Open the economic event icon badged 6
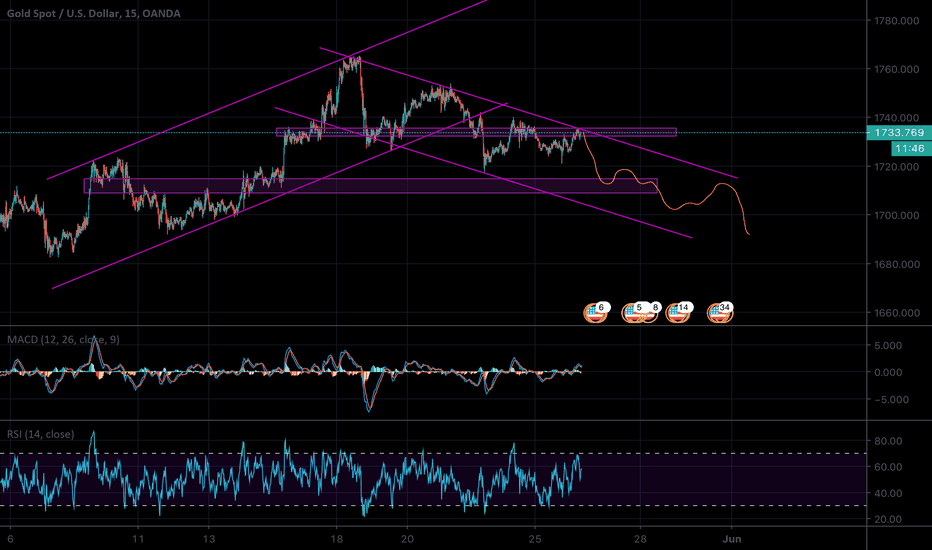The height and width of the screenshot is (550, 932). pos(596,312)
